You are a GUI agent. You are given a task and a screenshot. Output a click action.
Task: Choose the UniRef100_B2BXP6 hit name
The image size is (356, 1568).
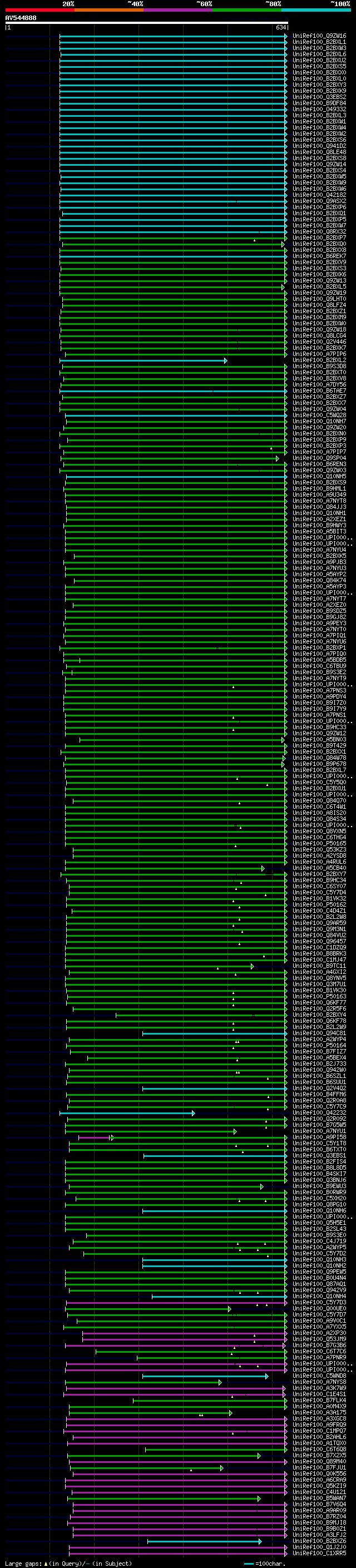point(319,207)
